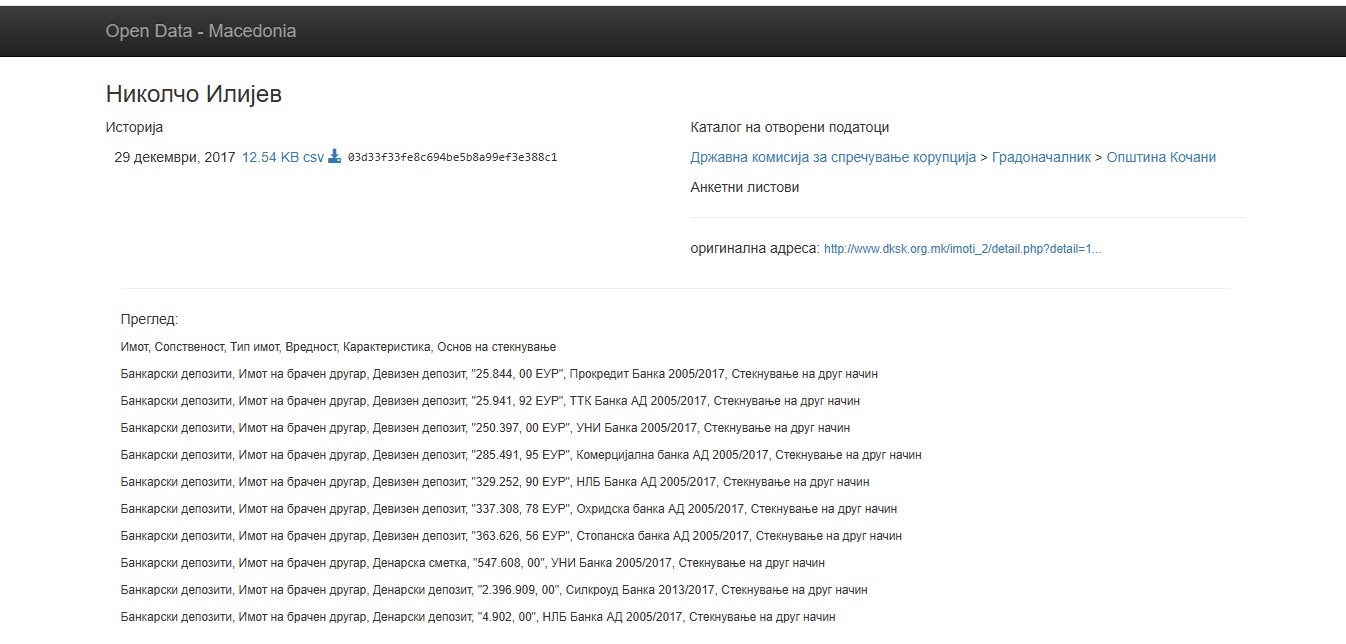Open the Open Data - Macedonia home link
Screen dimensions: 1346x644
pyautogui.click(x=201, y=31)
